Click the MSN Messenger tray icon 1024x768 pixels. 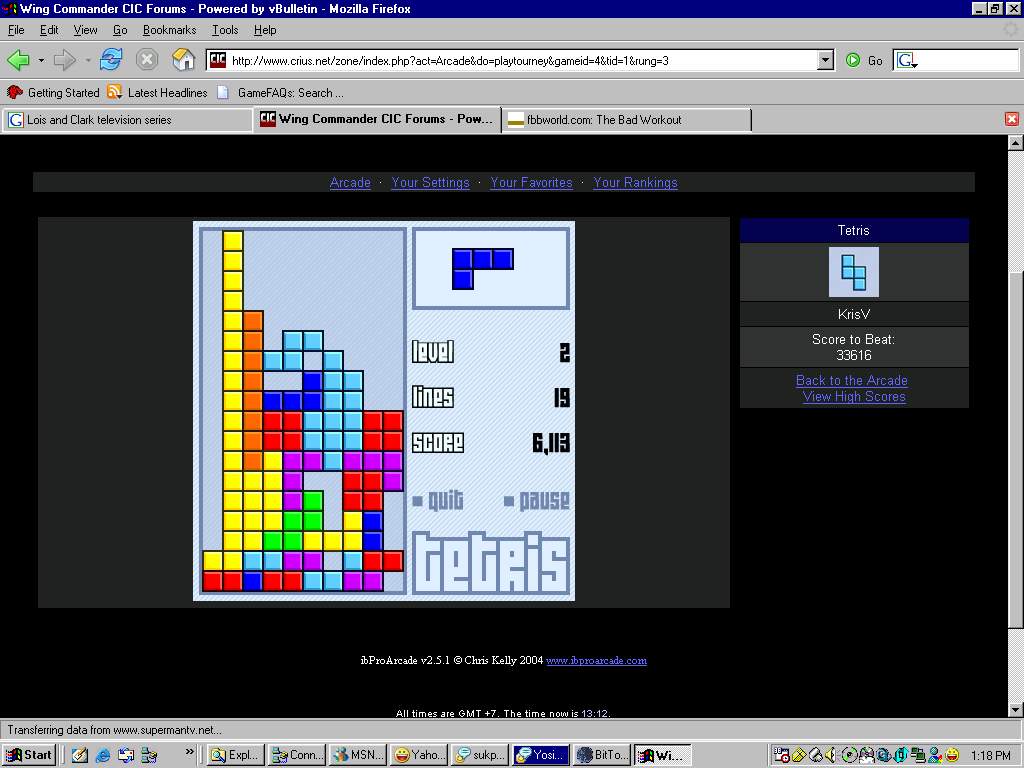[935, 755]
